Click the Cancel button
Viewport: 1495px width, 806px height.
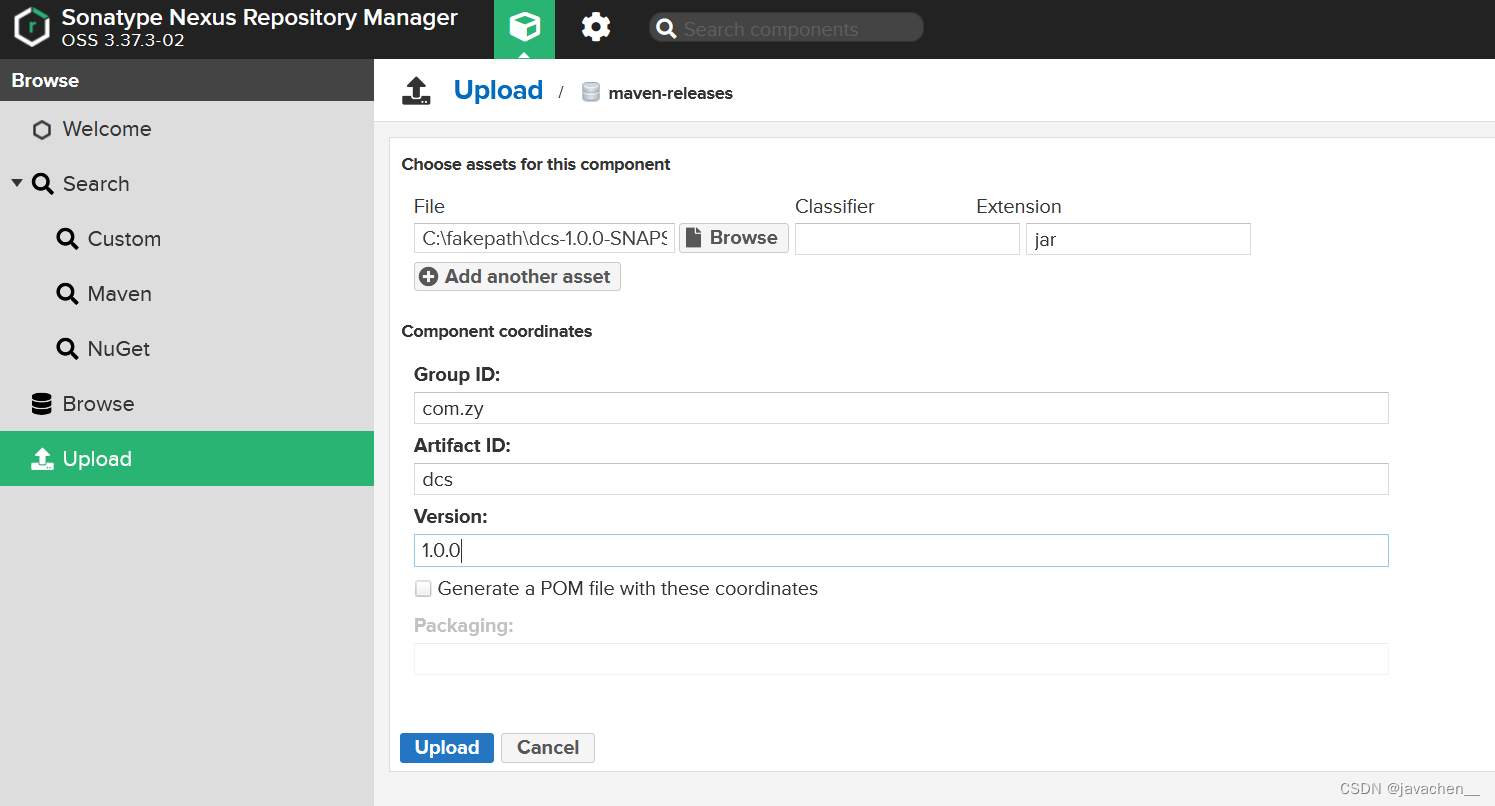point(548,748)
